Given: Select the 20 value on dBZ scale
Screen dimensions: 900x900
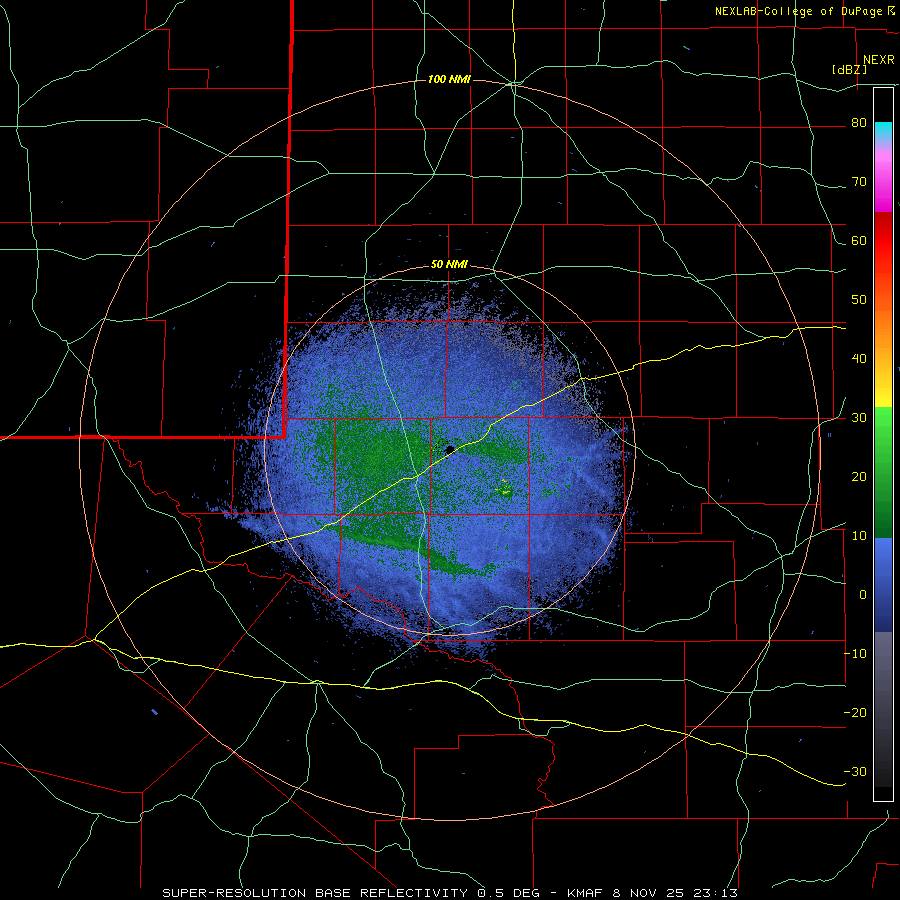Looking at the screenshot, I should (x=859, y=476).
